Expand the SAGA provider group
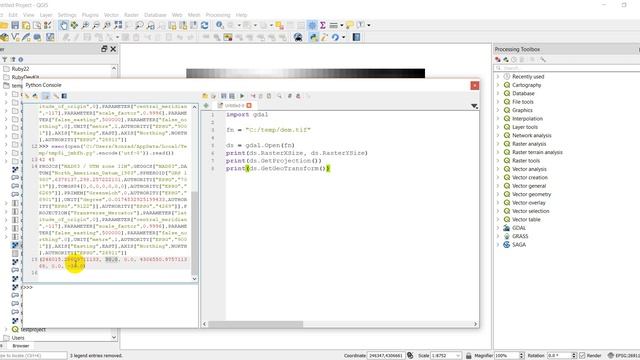This screenshot has width=640, height=360. point(498,245)
